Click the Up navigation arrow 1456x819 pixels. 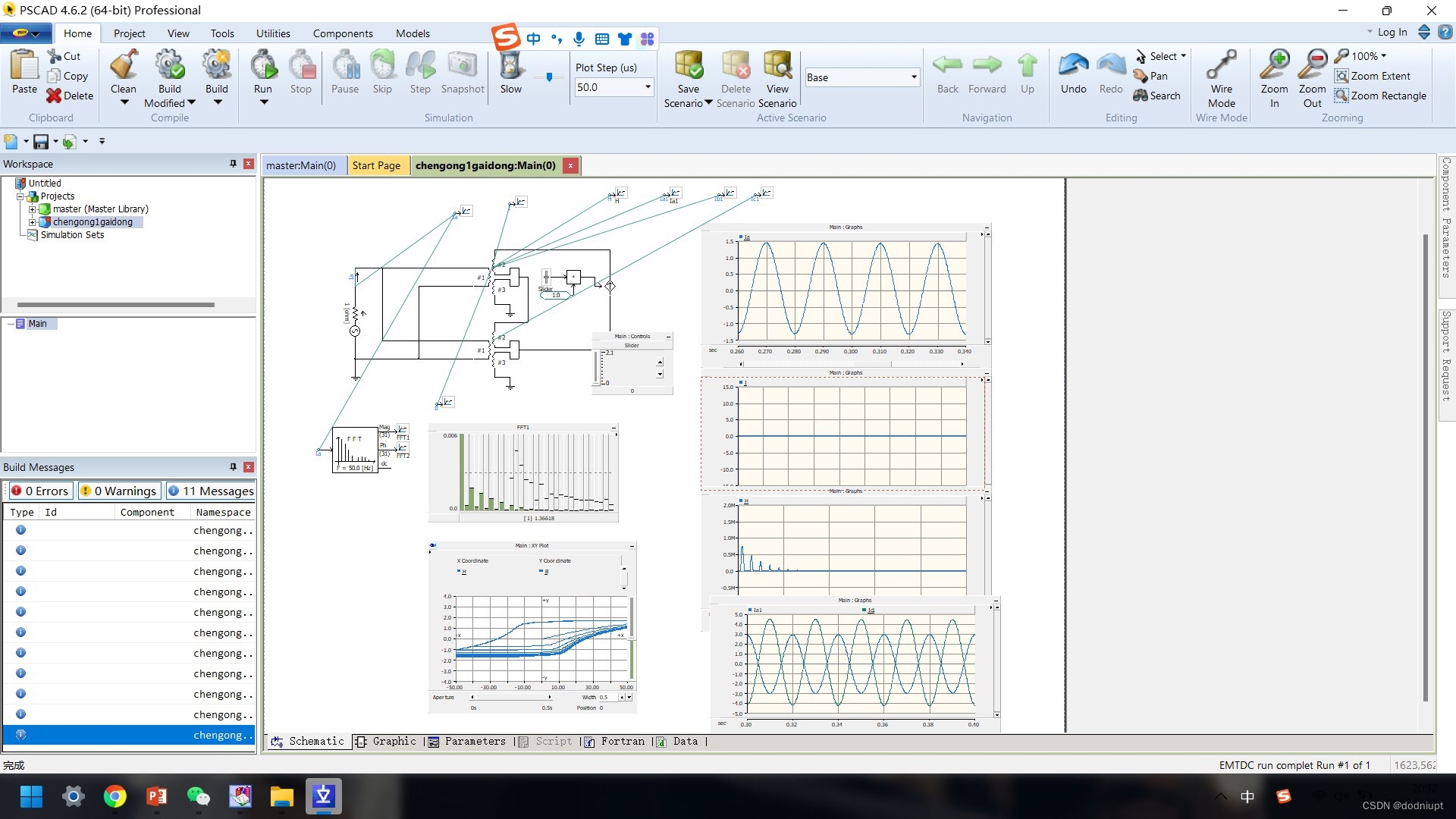point(1028,65)
